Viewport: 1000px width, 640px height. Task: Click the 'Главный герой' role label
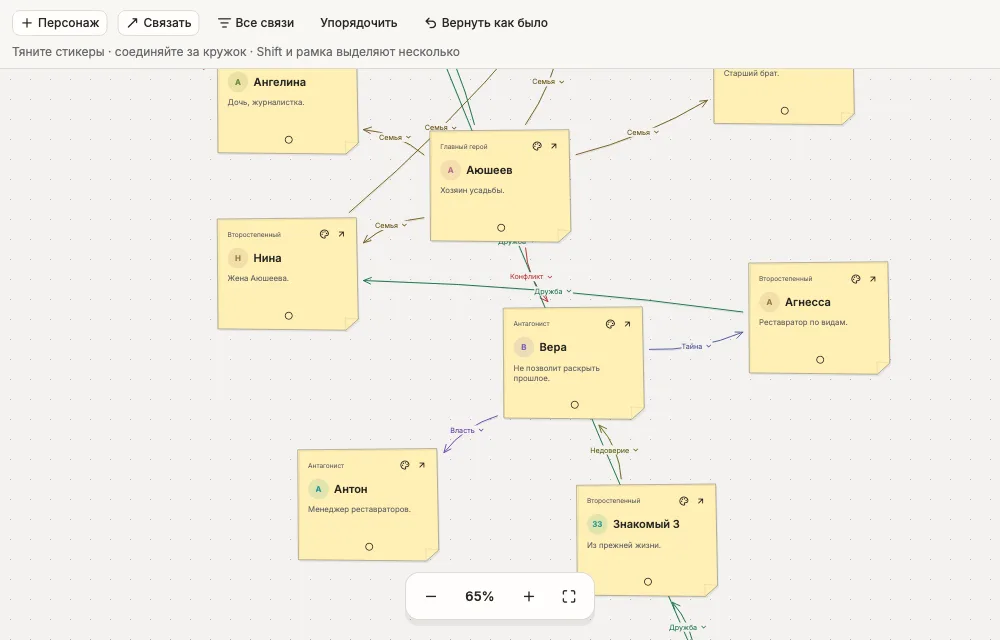tap(464, 147)
